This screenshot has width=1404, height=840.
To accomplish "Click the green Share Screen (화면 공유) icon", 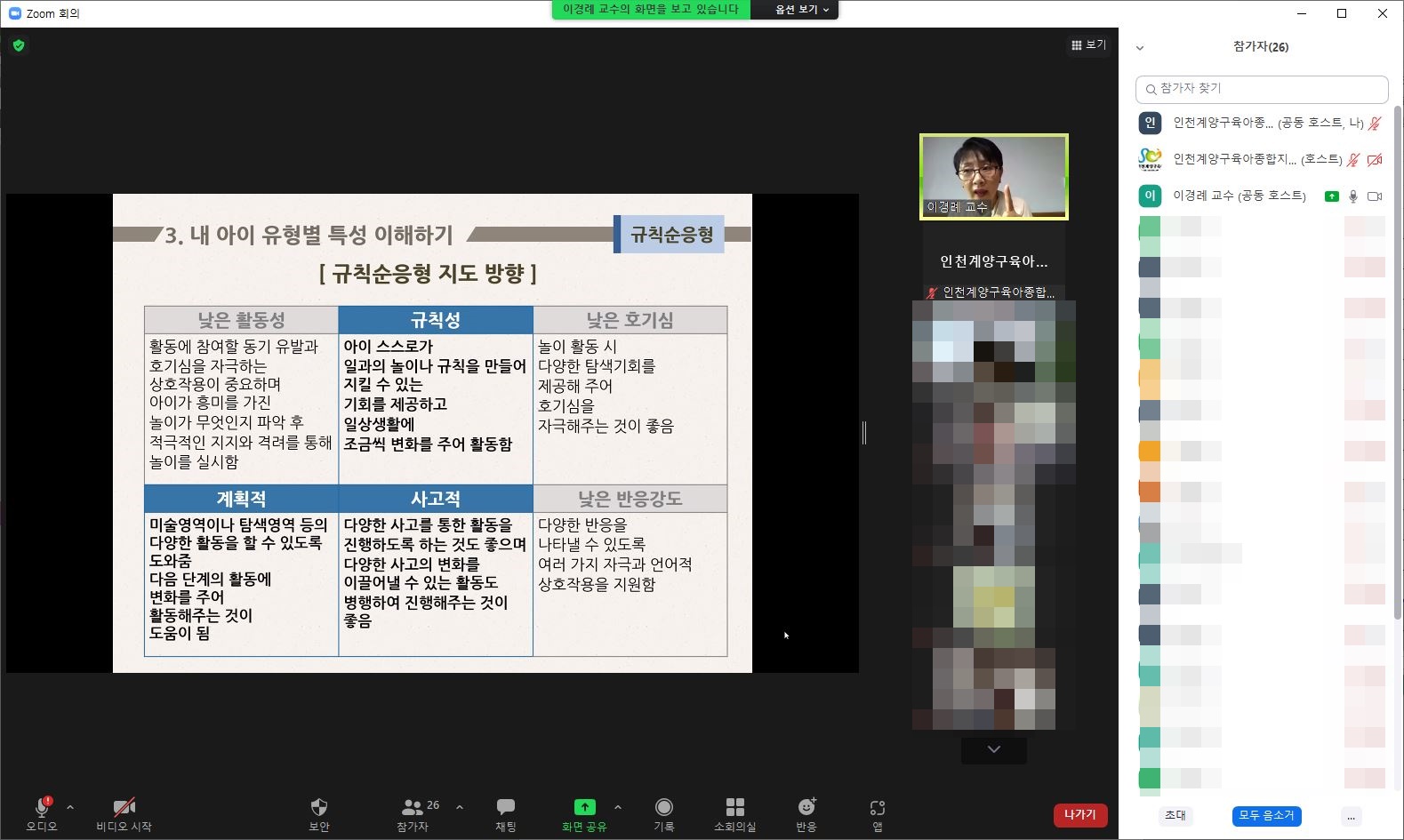I will 584,807.
